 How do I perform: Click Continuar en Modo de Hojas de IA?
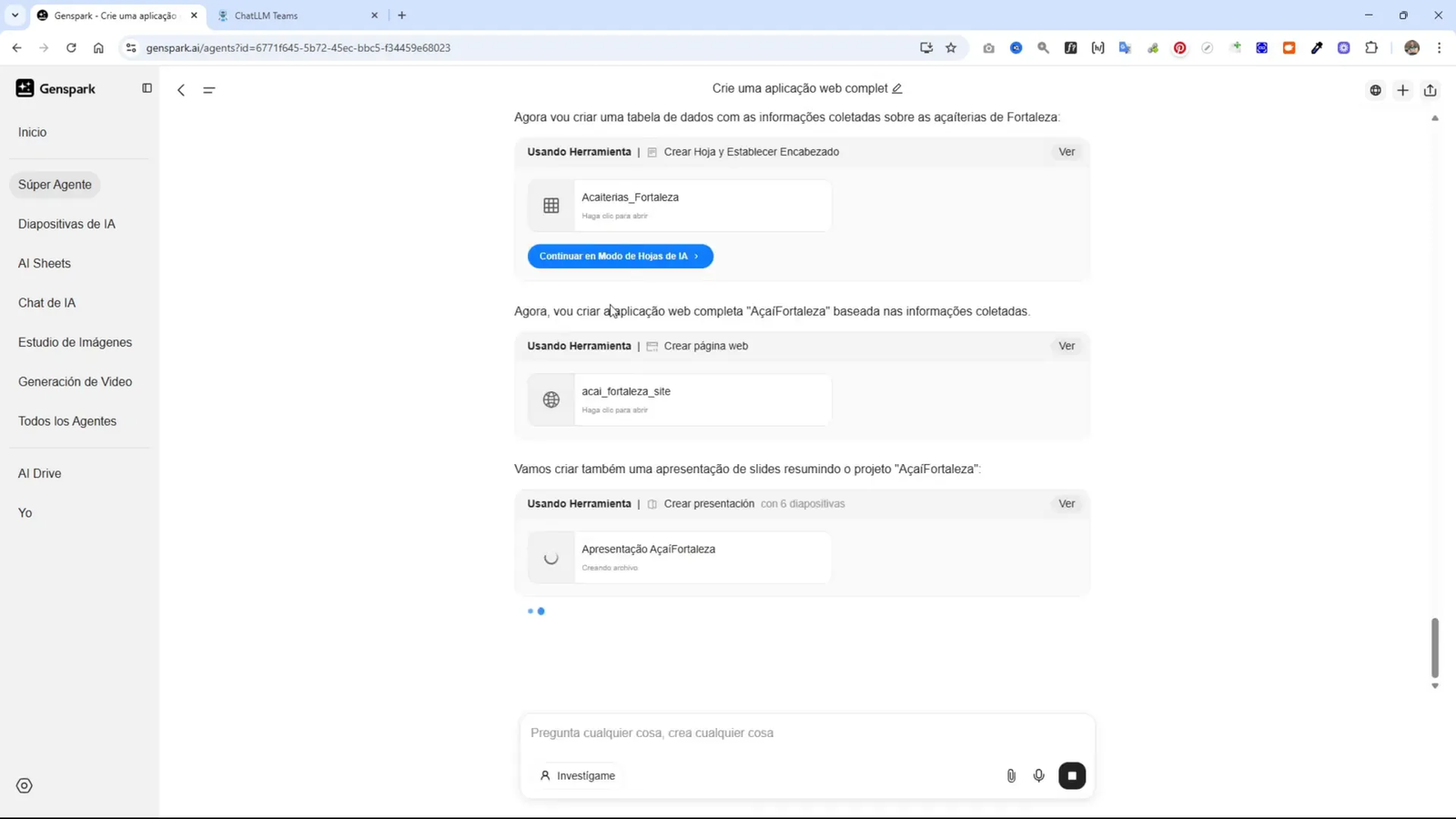[x=620, y=256]
